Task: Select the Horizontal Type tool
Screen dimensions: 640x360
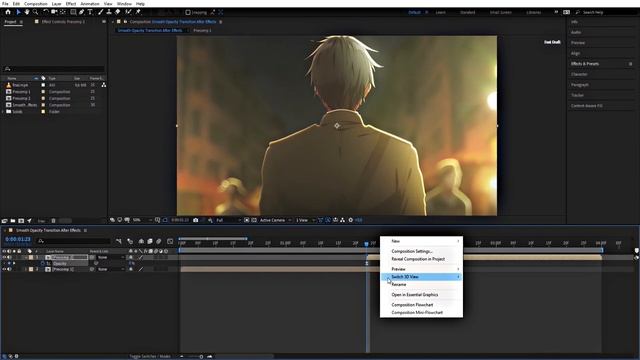Action: [90, 12]
